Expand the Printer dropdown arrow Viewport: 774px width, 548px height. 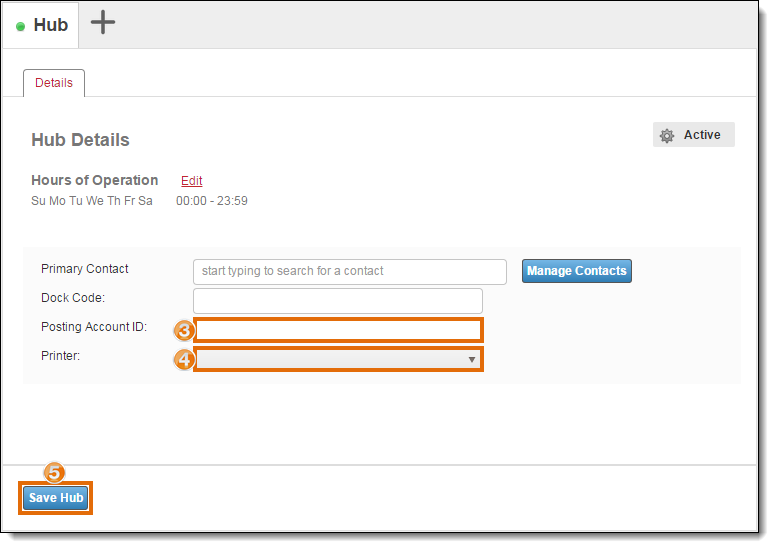click(471, 359)
